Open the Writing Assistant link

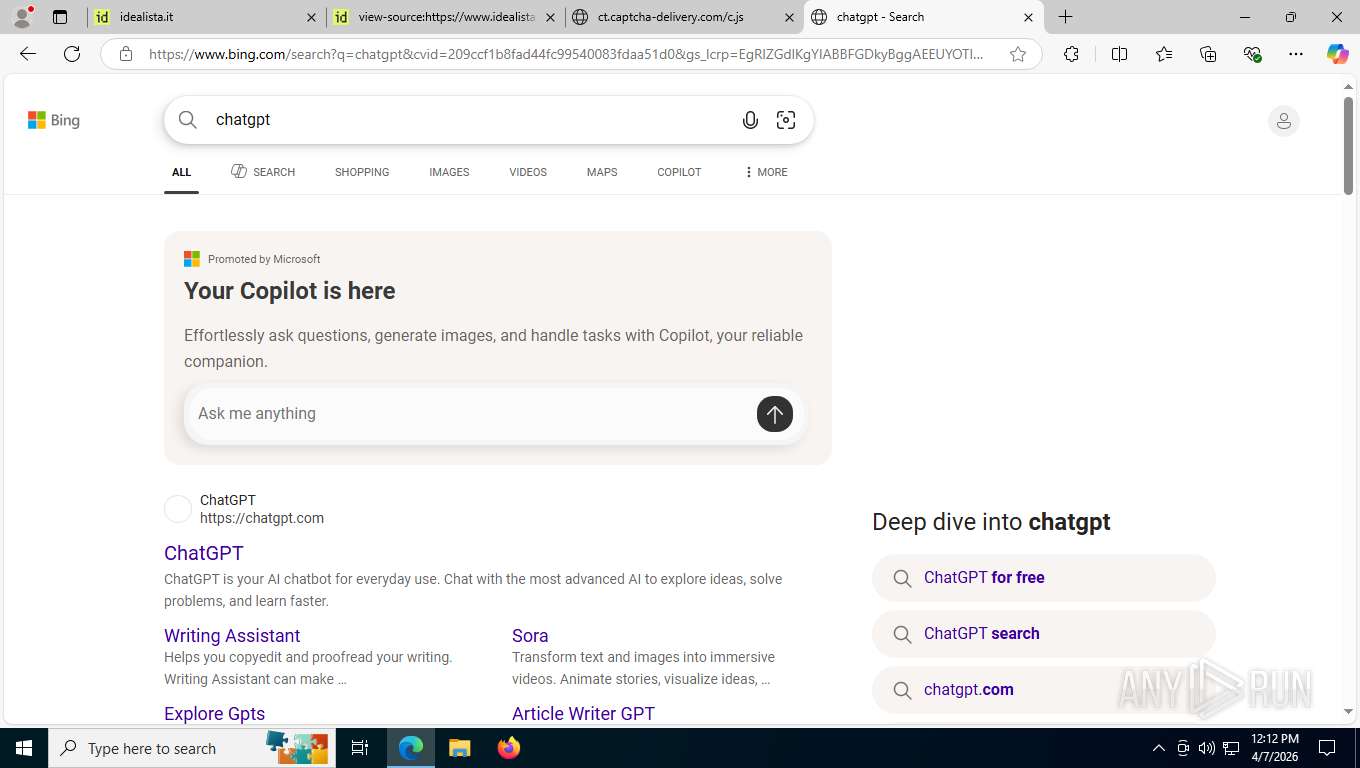pos(232,636)
